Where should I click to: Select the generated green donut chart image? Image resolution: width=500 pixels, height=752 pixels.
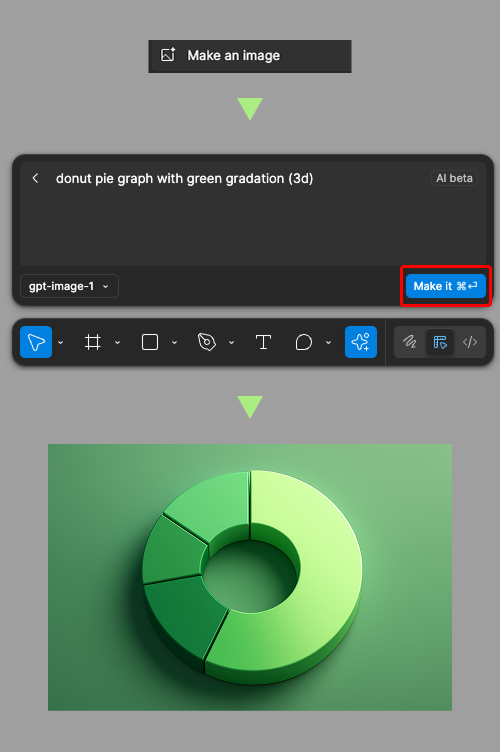[x=250, y=577]
